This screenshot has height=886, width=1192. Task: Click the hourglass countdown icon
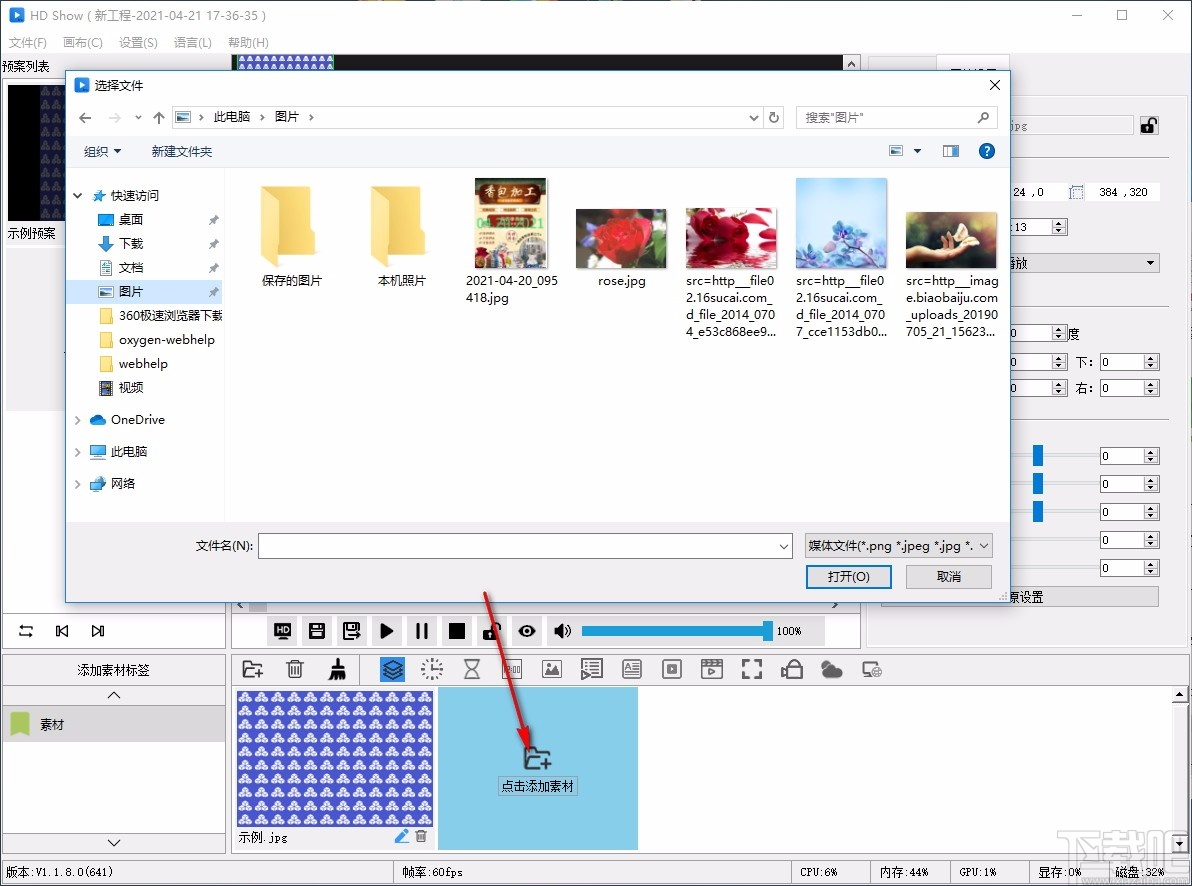coord(472,669)
